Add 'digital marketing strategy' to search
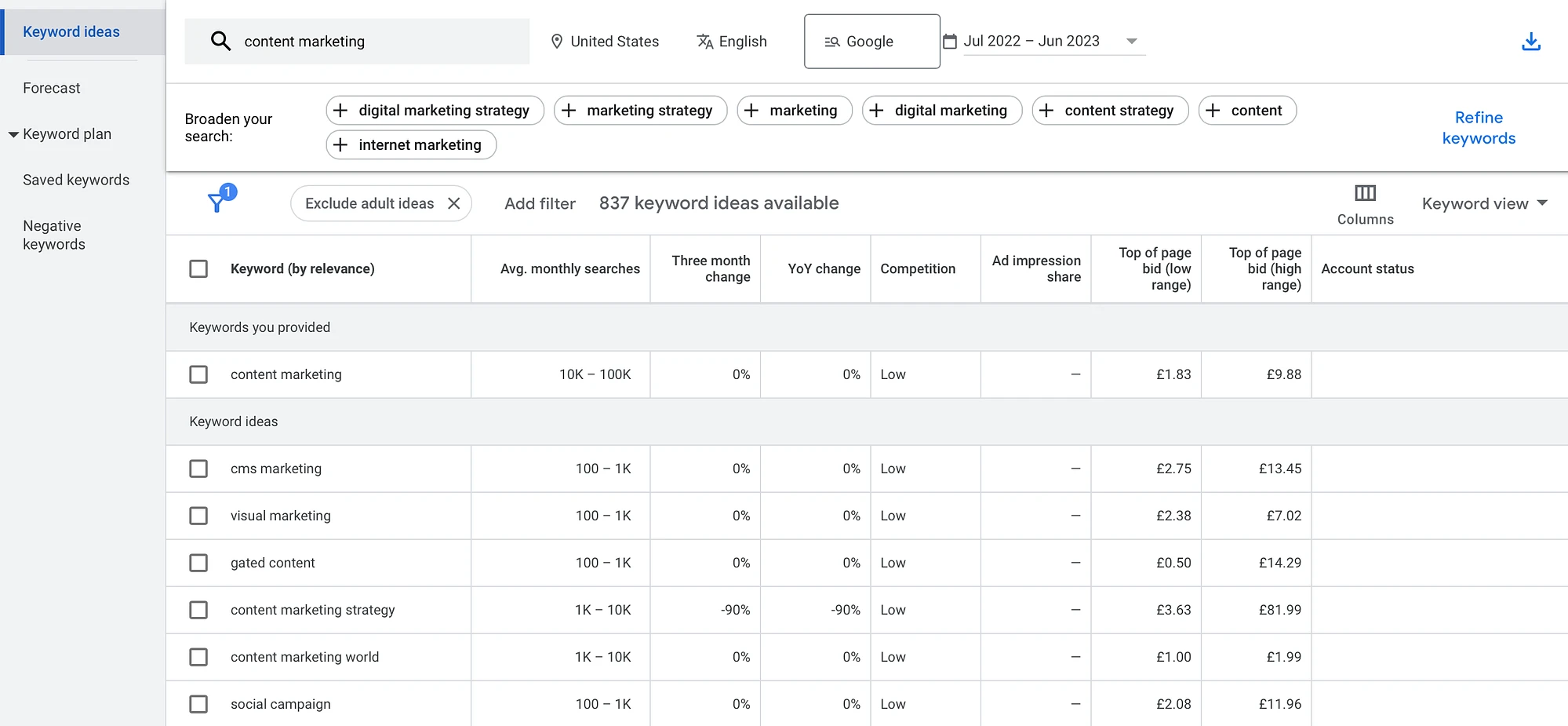 pyautogui.click(x=435, y=111)
